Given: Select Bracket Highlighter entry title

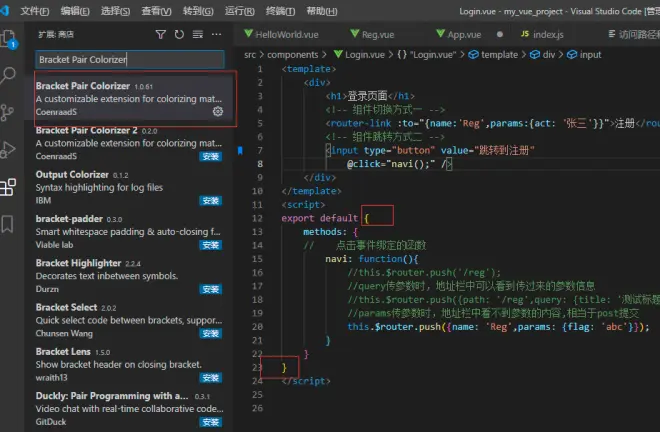Looking at the screenshot, I should coord(78,263).
